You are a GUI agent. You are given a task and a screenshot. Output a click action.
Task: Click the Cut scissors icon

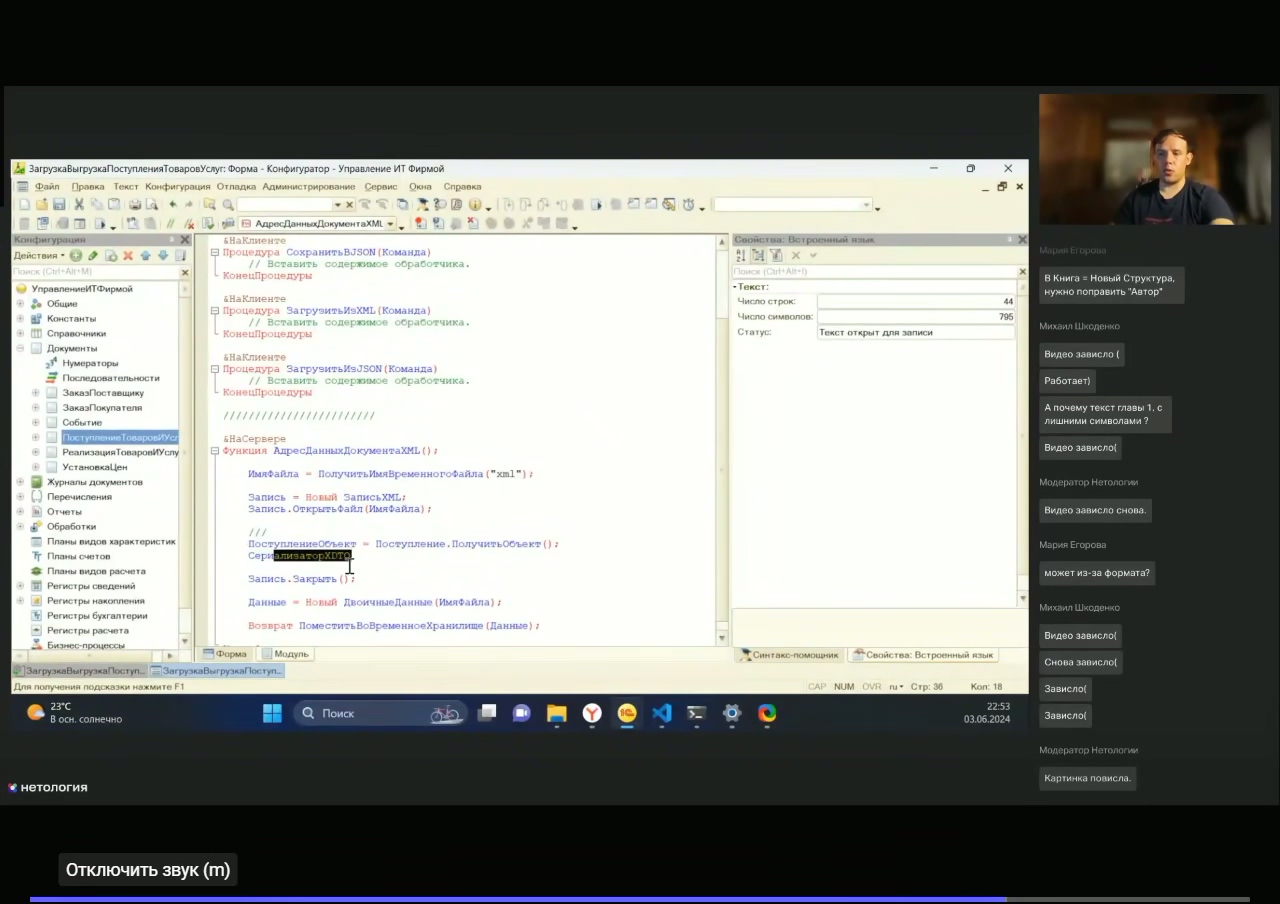click(79, 205)
